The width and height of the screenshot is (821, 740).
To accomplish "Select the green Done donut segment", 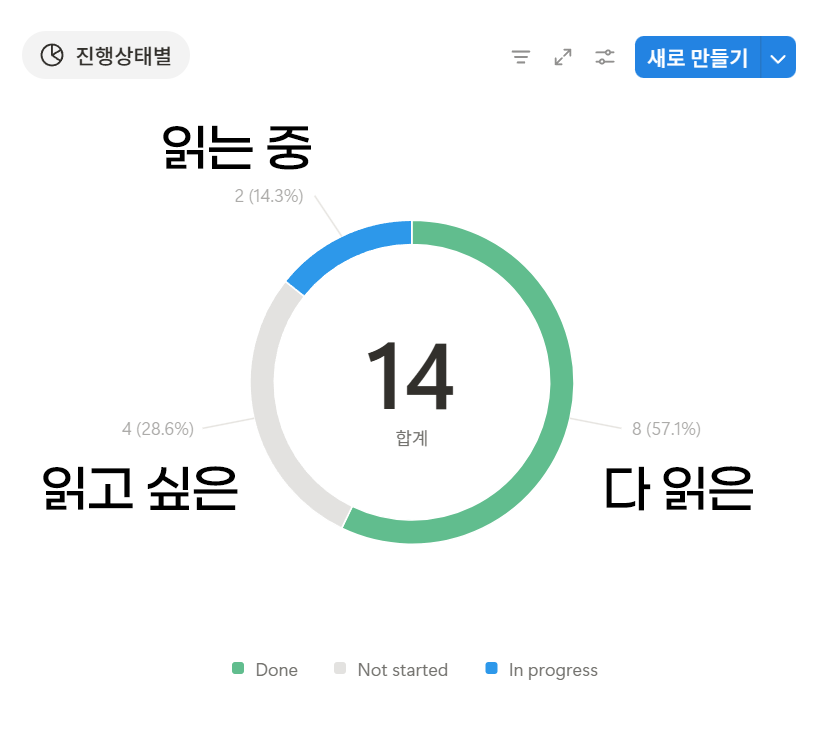I will [561, 382].
